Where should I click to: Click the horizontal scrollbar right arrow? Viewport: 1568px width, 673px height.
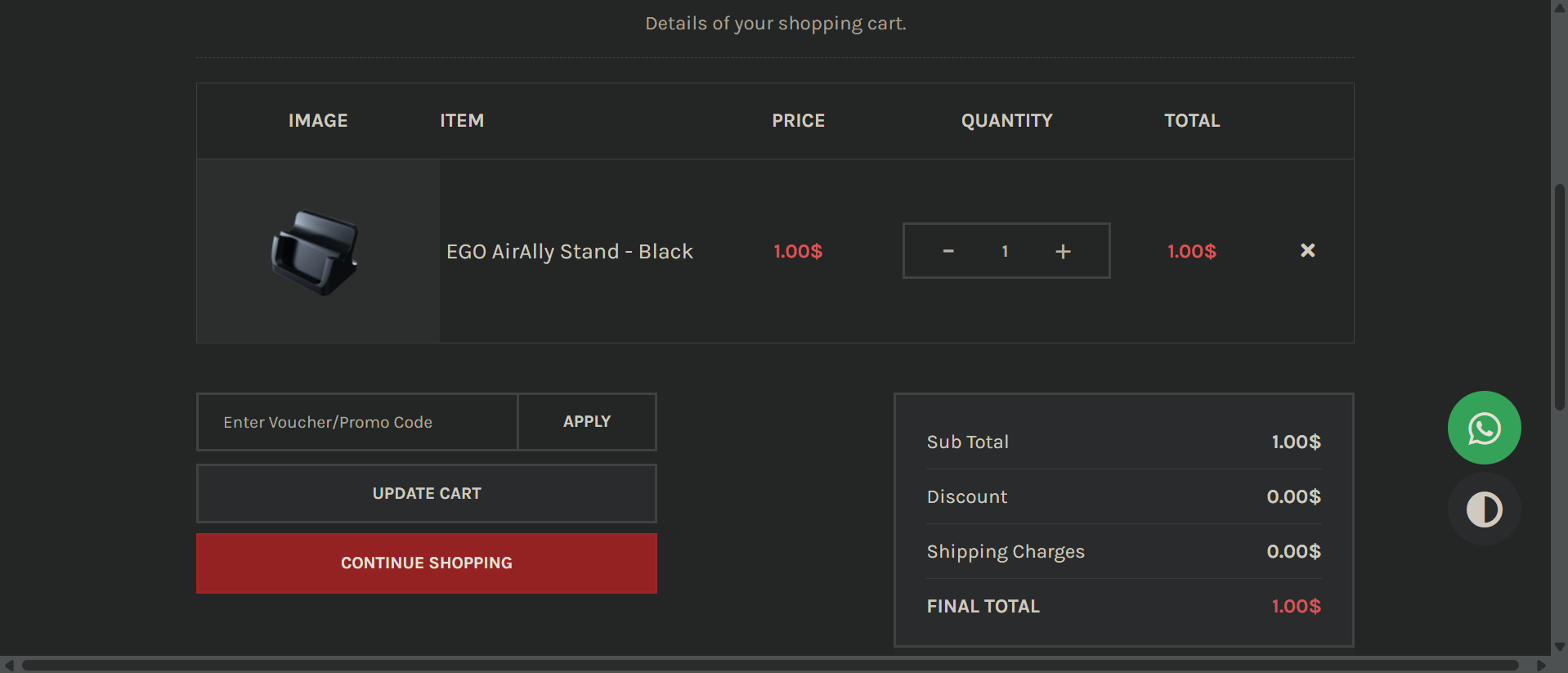(1542, 666)
